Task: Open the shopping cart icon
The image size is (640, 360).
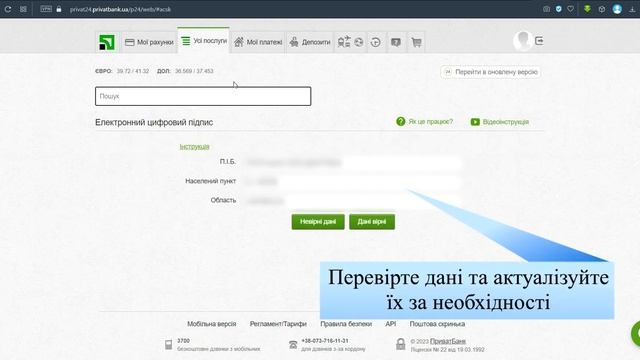Action: click(416, 42)
